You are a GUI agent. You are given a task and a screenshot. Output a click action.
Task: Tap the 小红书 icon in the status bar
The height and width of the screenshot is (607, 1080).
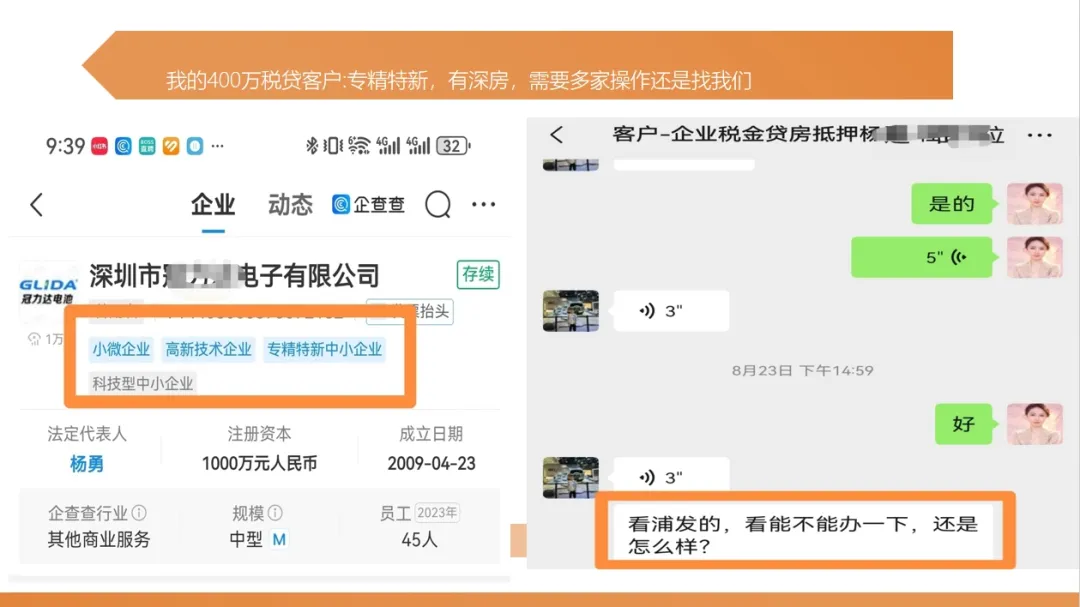(x=98, y=147)
